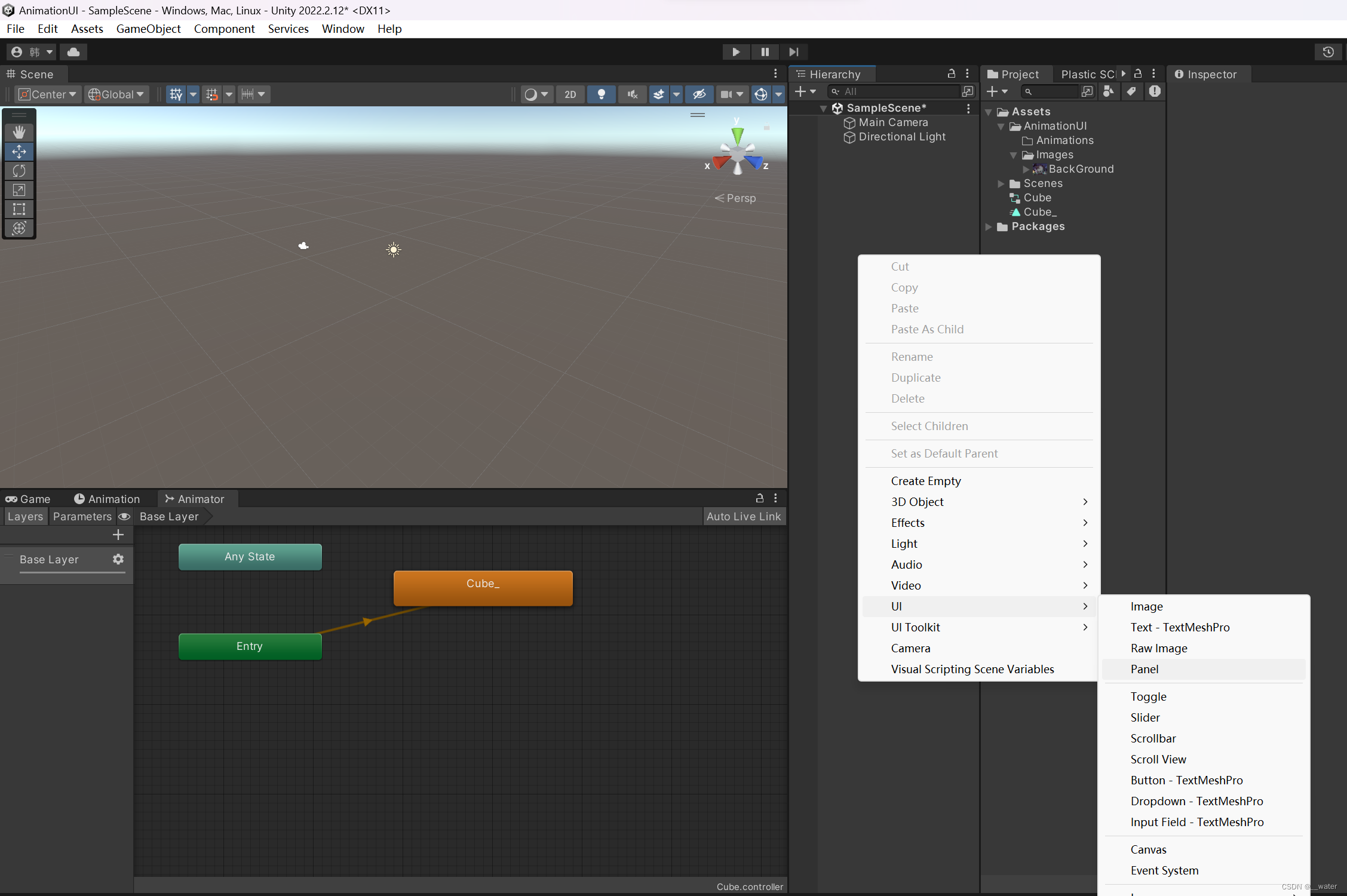Select the Entry node
The width and height of the screenshot is (1347, 896).
[x=250, y=646]
